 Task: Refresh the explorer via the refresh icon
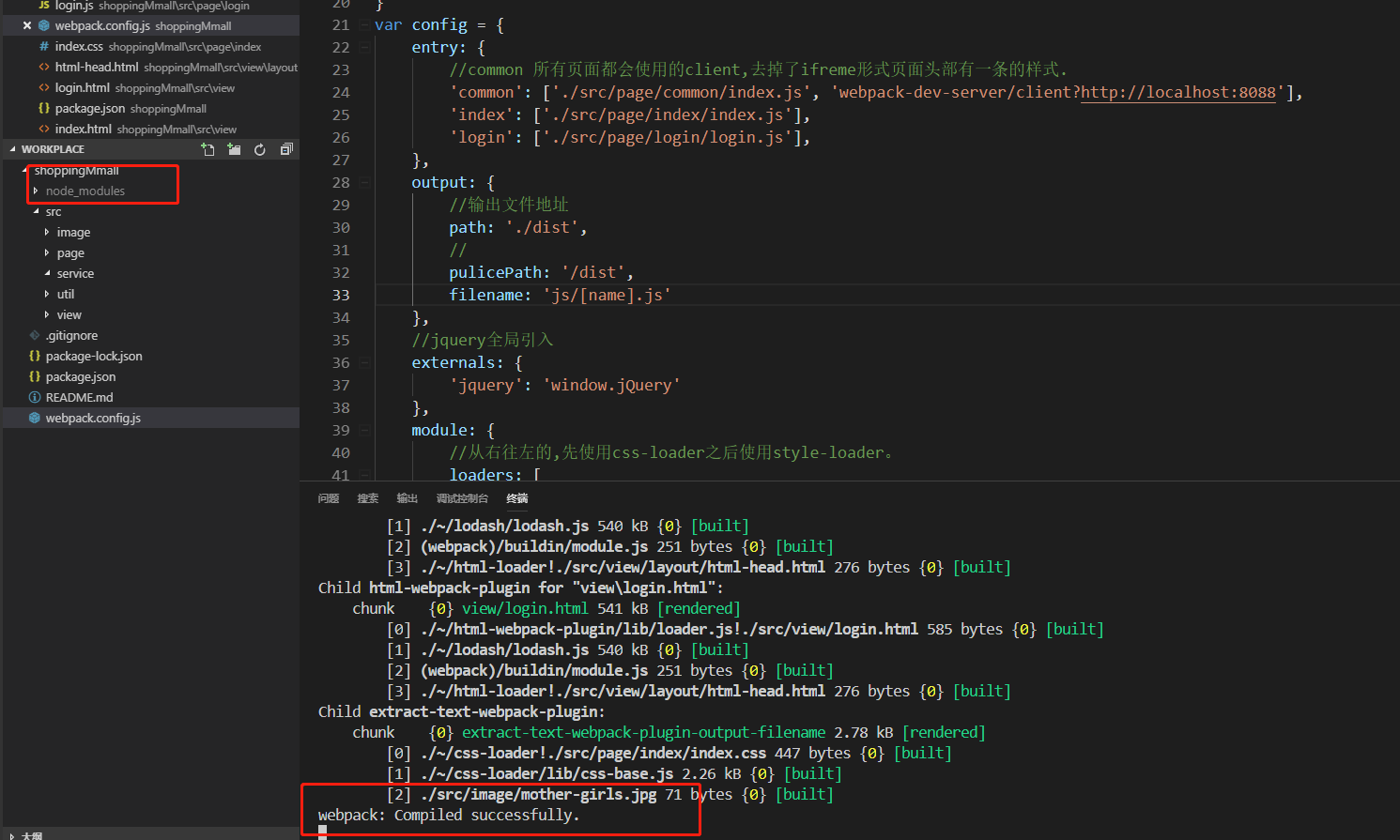pos(260,149)
